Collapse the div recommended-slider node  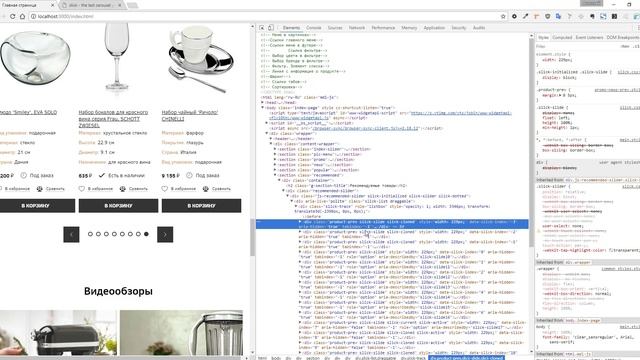pyautogui.click(x=283, y=191)
